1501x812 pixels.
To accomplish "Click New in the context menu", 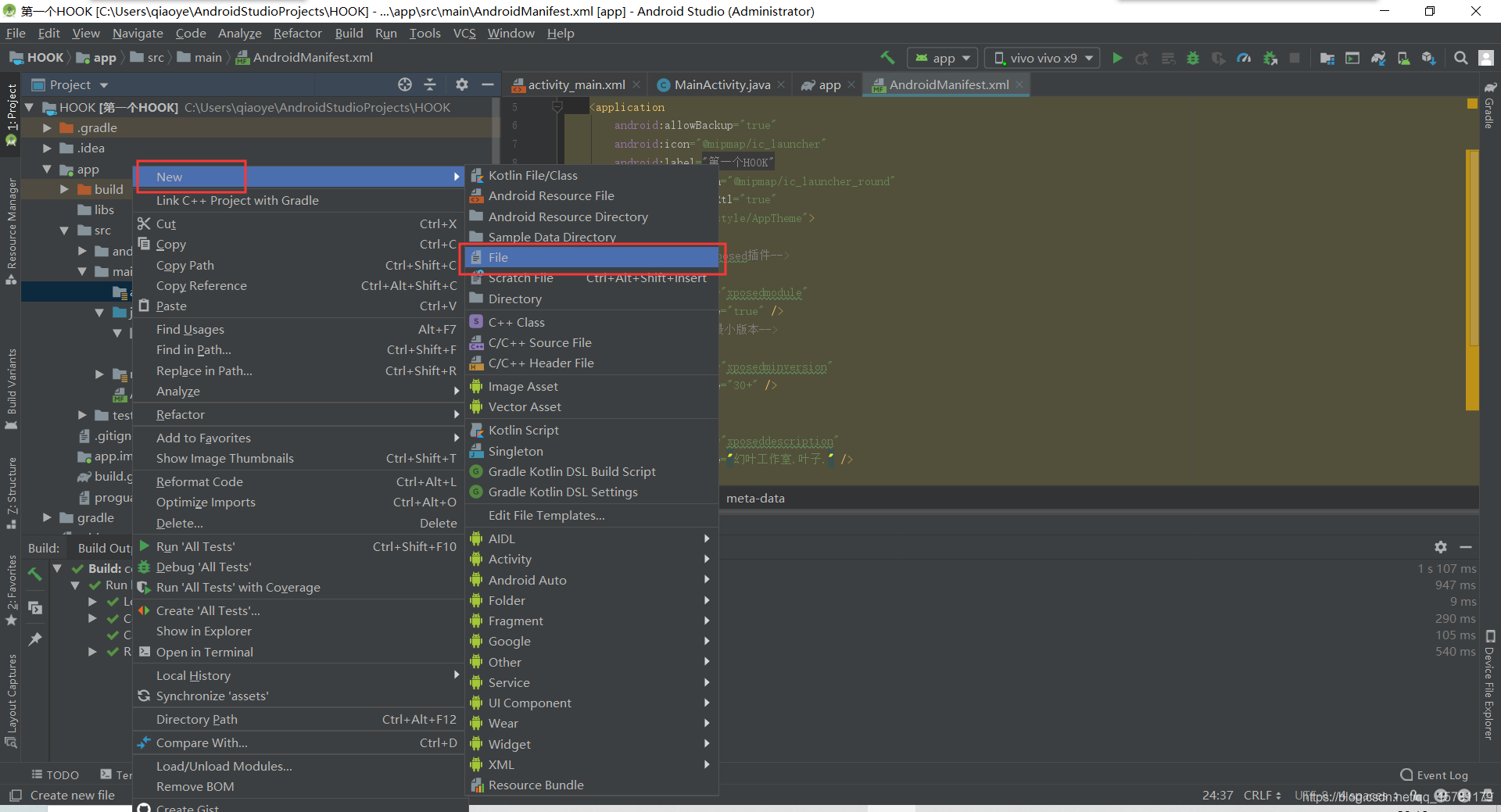I will (299, 177).
